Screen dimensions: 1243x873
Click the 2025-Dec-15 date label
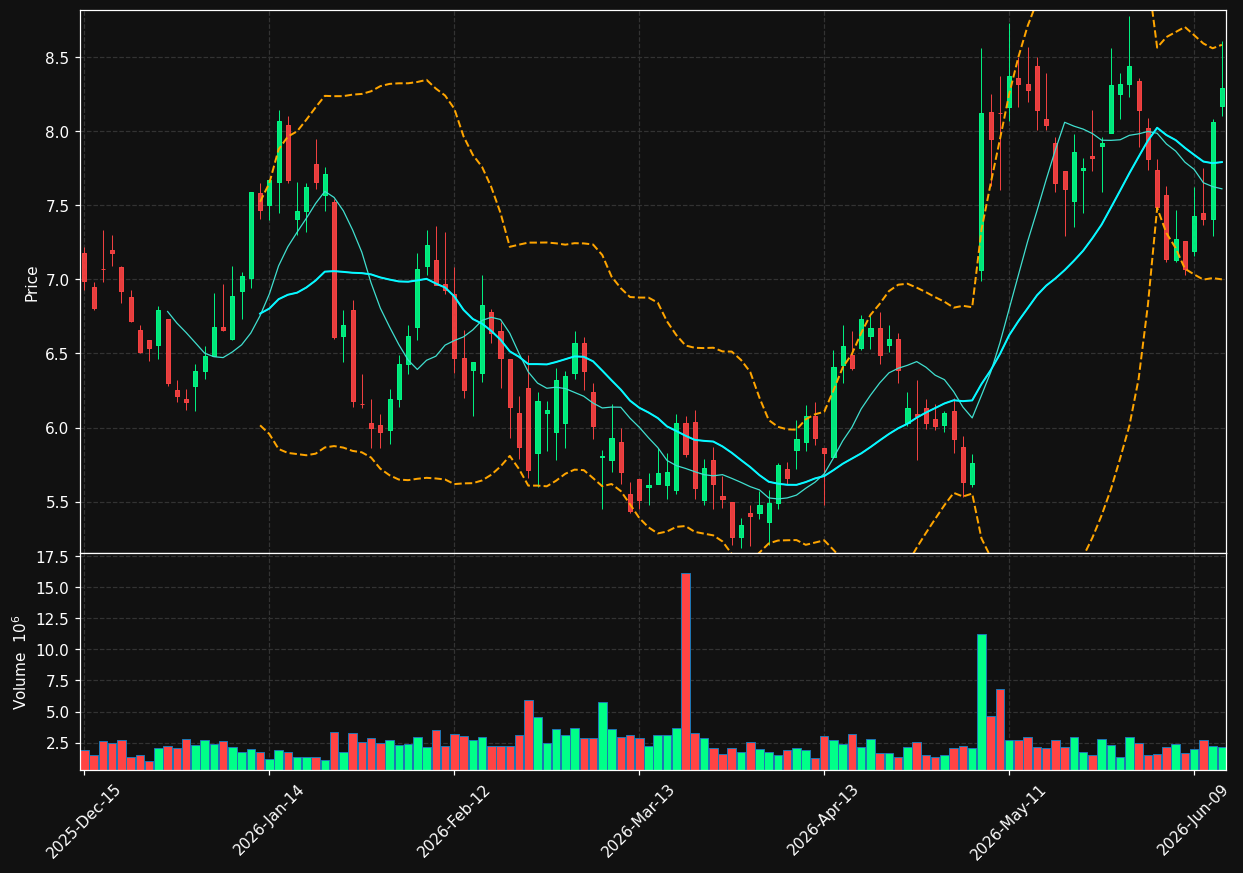(84, 822)
